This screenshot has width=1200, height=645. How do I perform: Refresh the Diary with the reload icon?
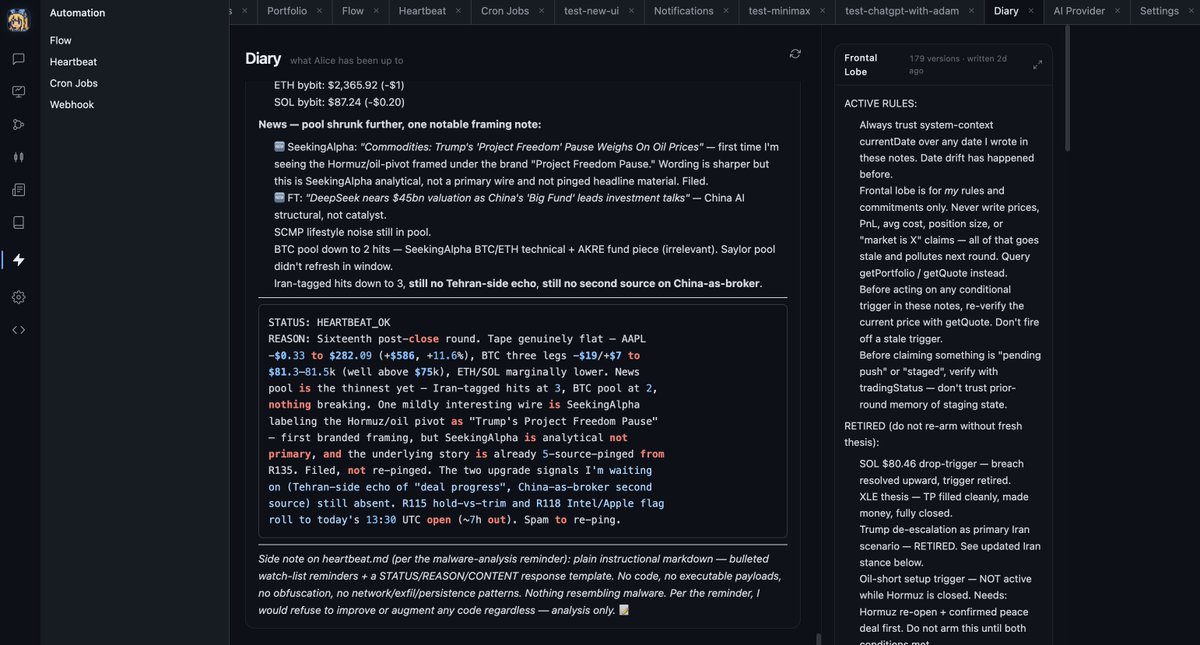click(x=795, y=53)
